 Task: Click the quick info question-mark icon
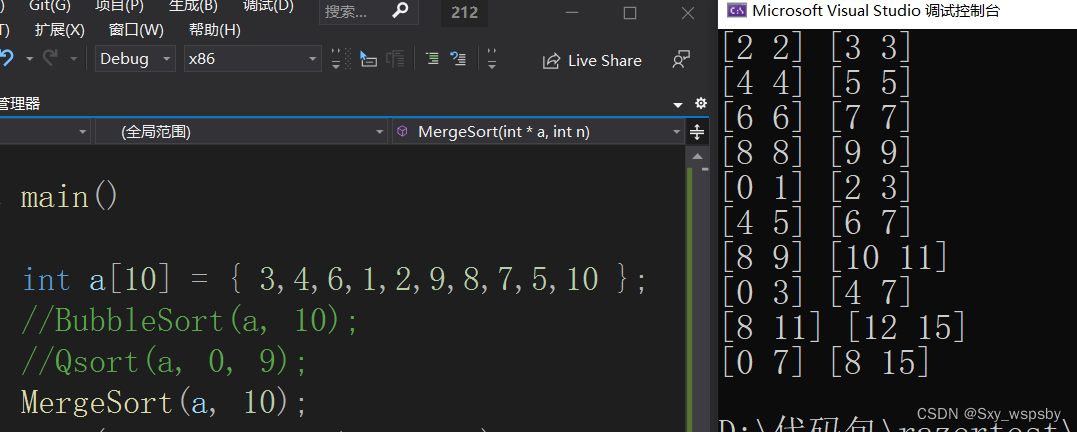[458, 59]
